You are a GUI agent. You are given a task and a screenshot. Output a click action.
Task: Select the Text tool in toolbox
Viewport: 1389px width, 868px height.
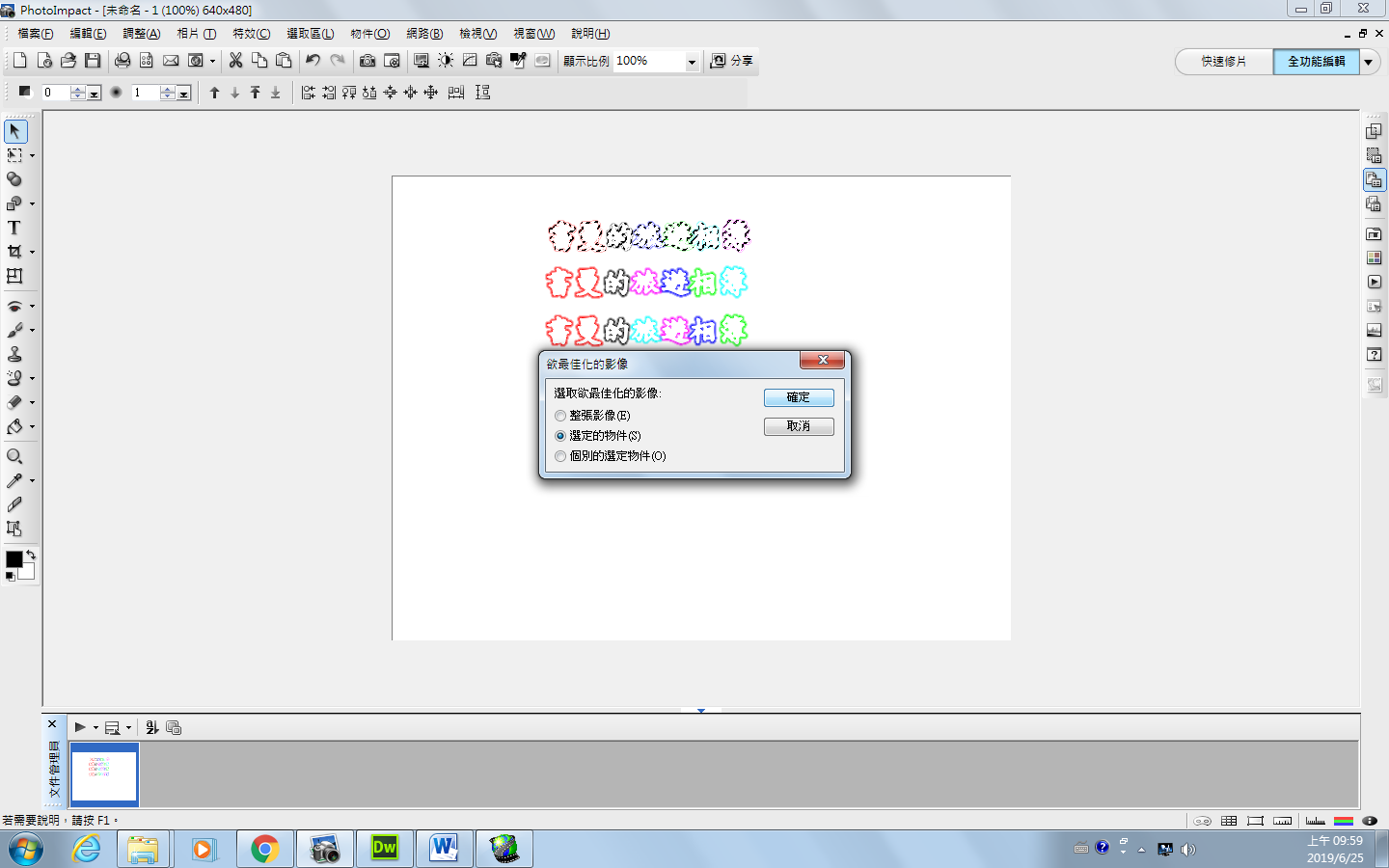(14, 228)
